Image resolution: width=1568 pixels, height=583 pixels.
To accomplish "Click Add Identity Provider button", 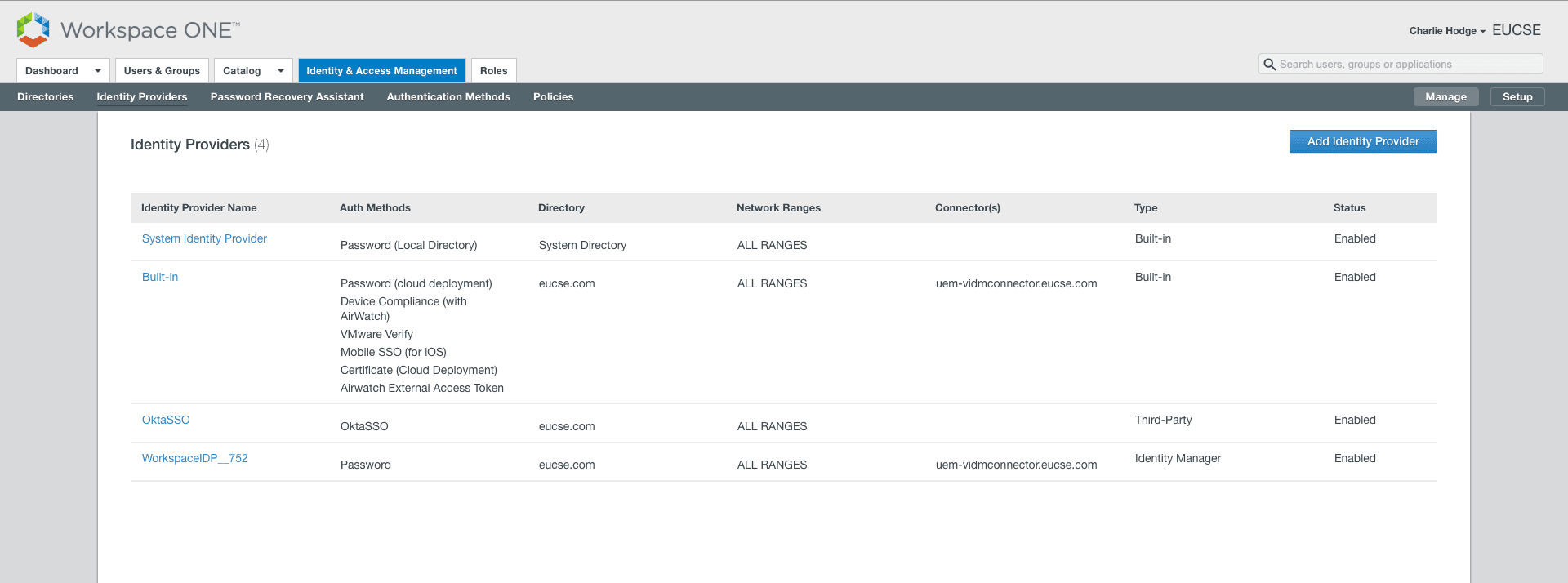I will point(1363,141).
